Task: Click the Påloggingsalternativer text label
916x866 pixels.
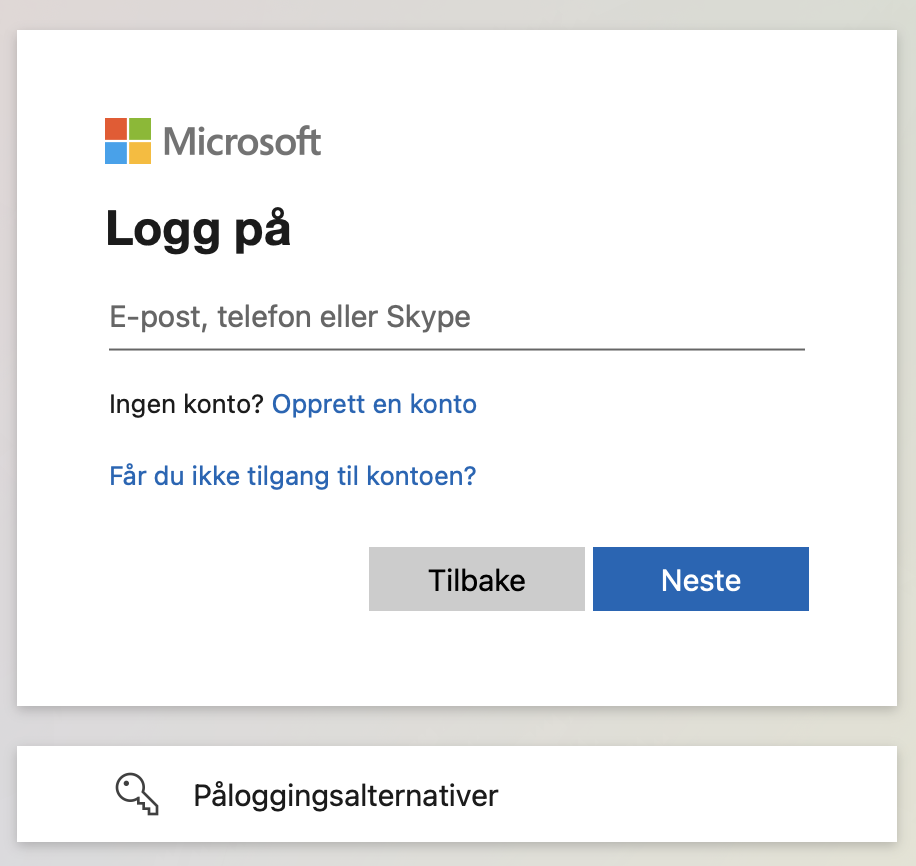Action: 346,796
